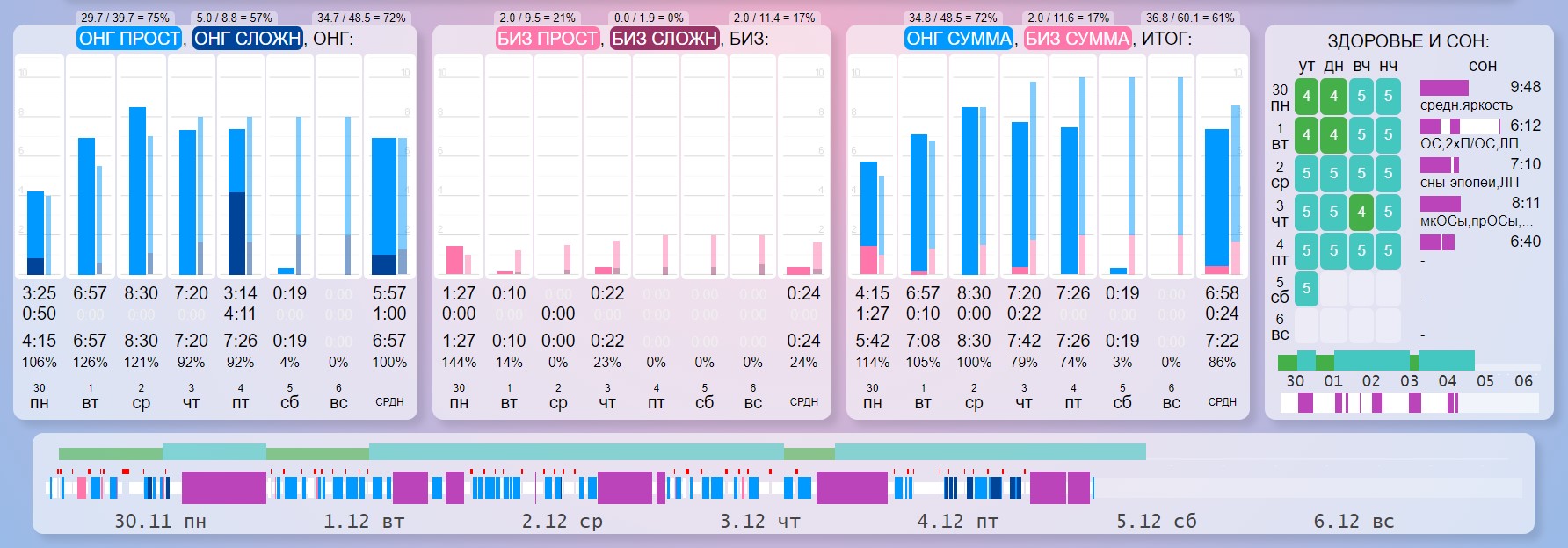Click the ут column header

1306,66
